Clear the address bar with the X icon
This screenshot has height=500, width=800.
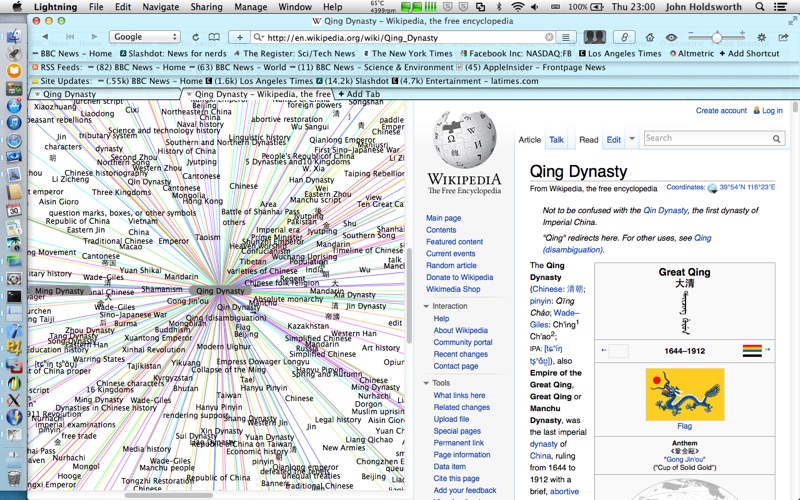pos(549,37)
